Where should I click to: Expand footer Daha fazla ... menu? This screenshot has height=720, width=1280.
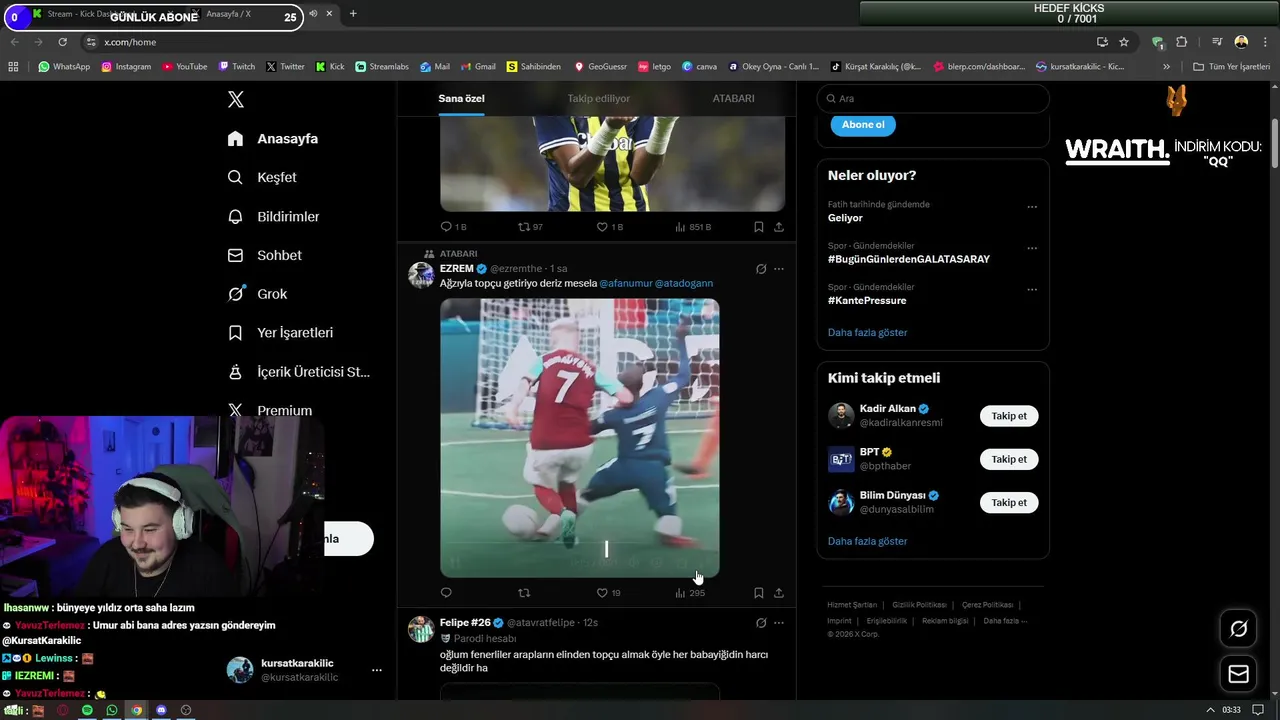pyautogui.click(x=1005, y=620)
